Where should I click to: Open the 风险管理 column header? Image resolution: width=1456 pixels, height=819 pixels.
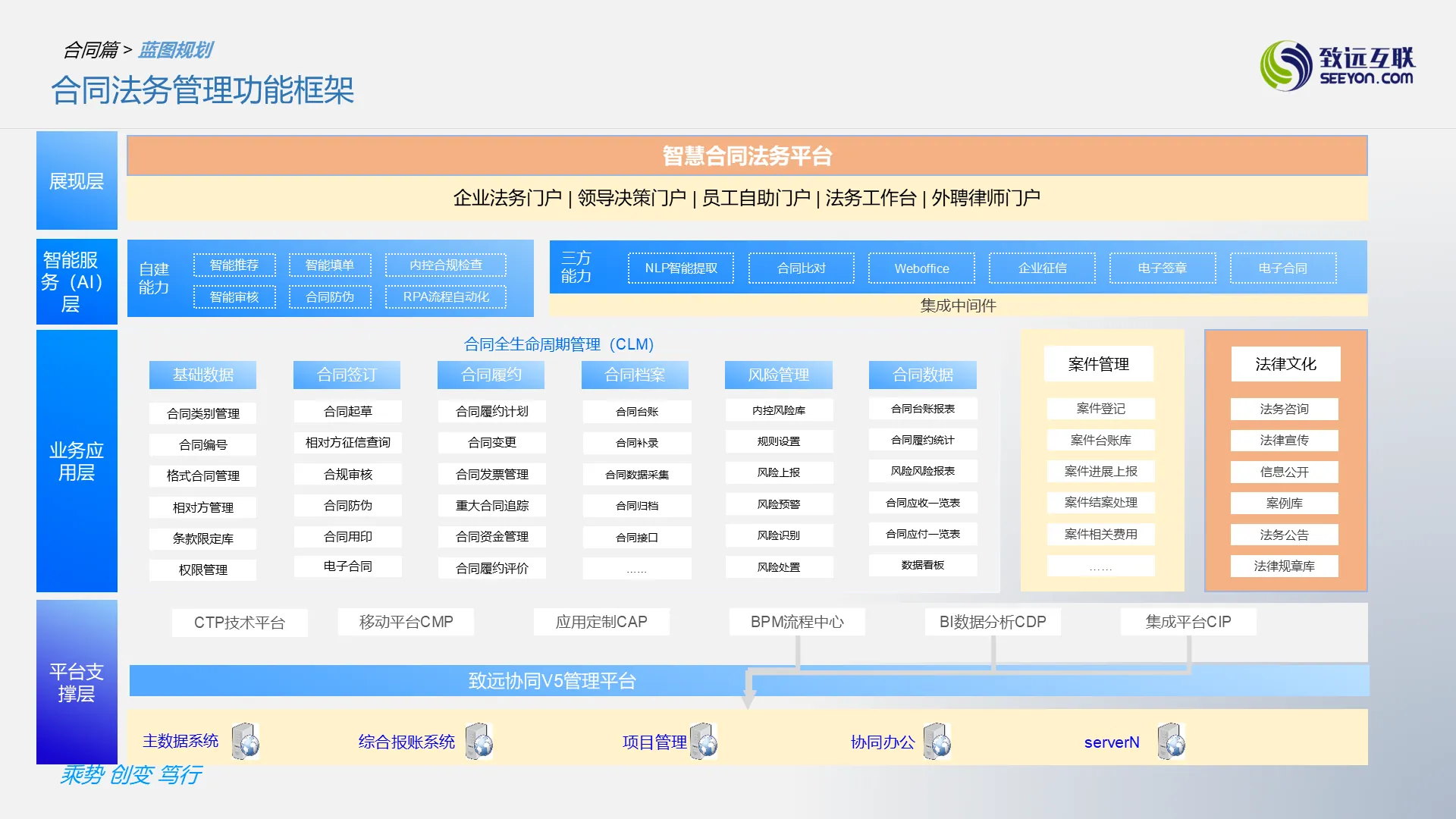779,375
